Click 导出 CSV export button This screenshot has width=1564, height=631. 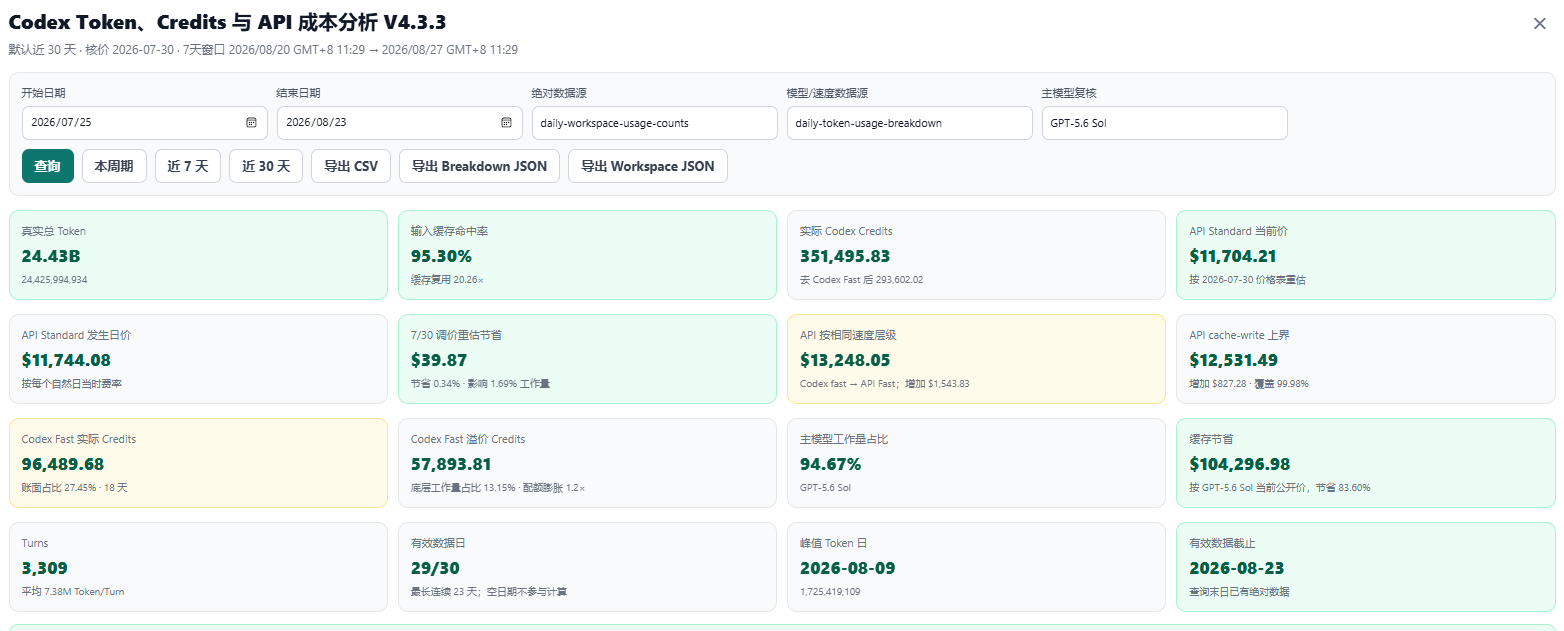pyautogui.click(x=351, y=166)
